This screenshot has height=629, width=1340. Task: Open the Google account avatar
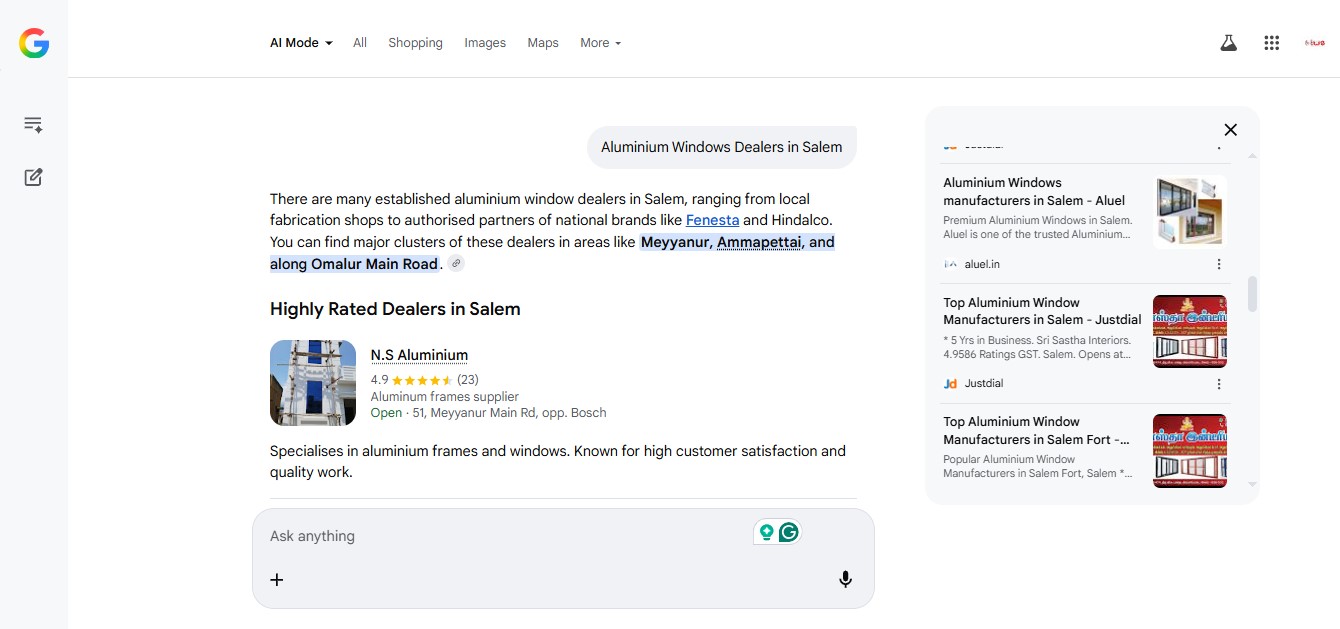1315,43
